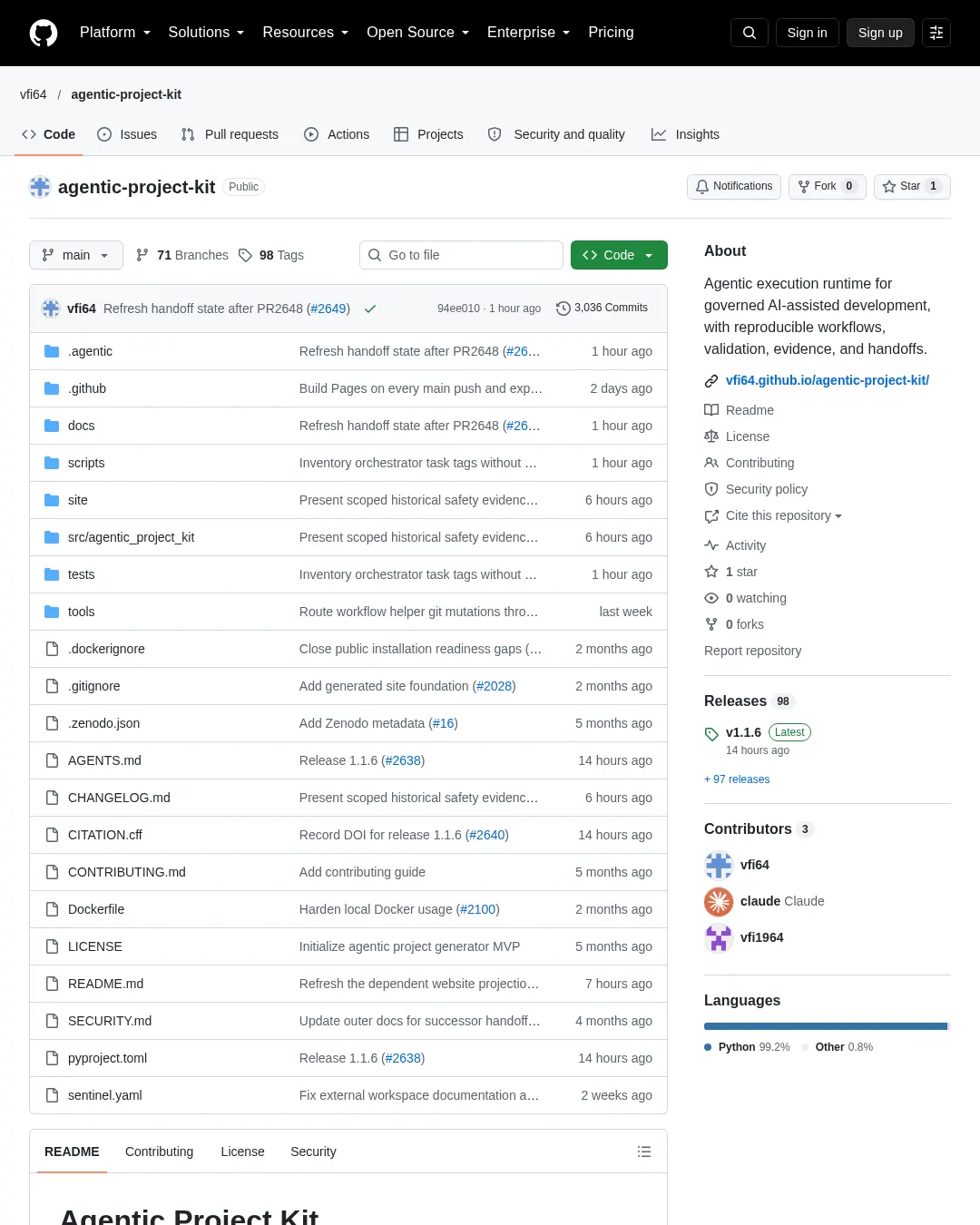The image size is (980, 1225).
Task: Switch to the Issues tab
Action: coord(127,134)
